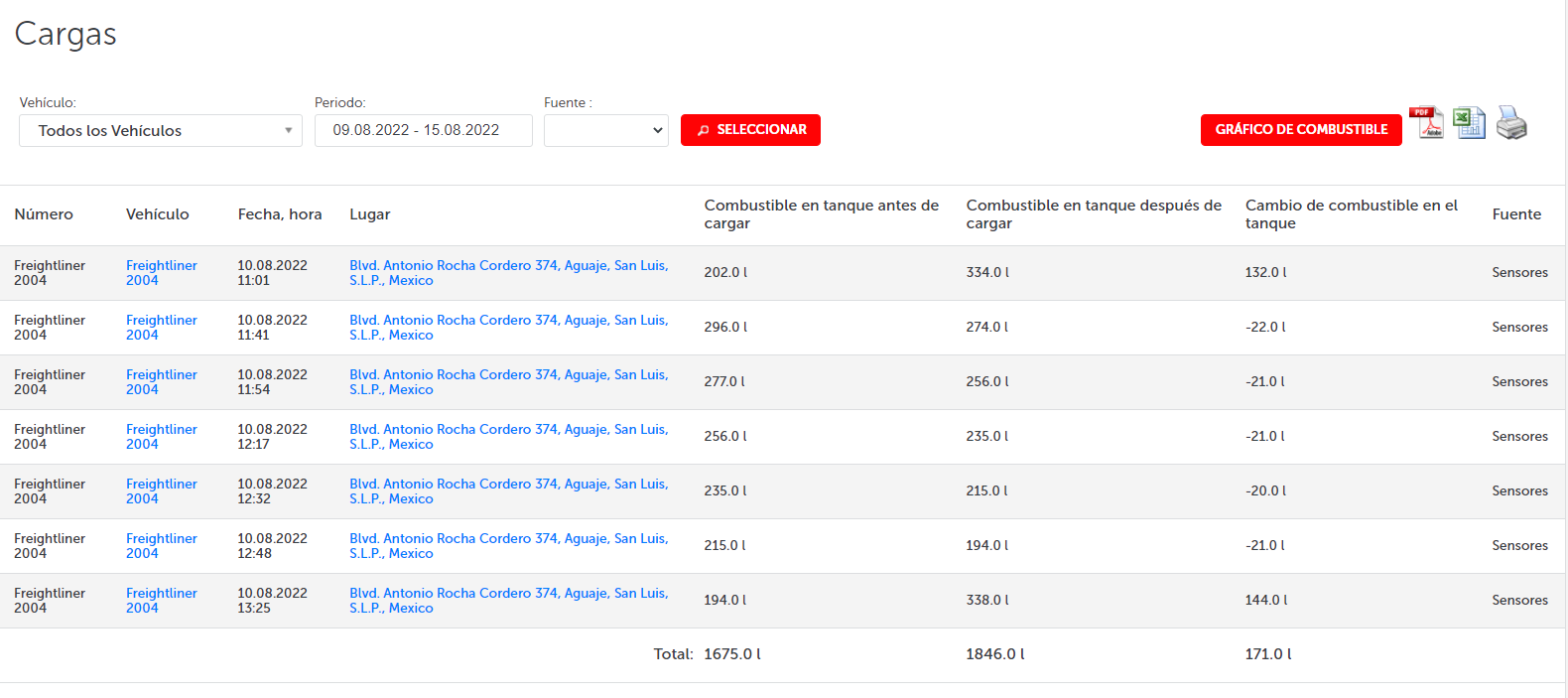The image size is (1568, 698).
Task: Open the Blvd. Antonio Rocha address in 12:48 row
Action: pos(509,546)
